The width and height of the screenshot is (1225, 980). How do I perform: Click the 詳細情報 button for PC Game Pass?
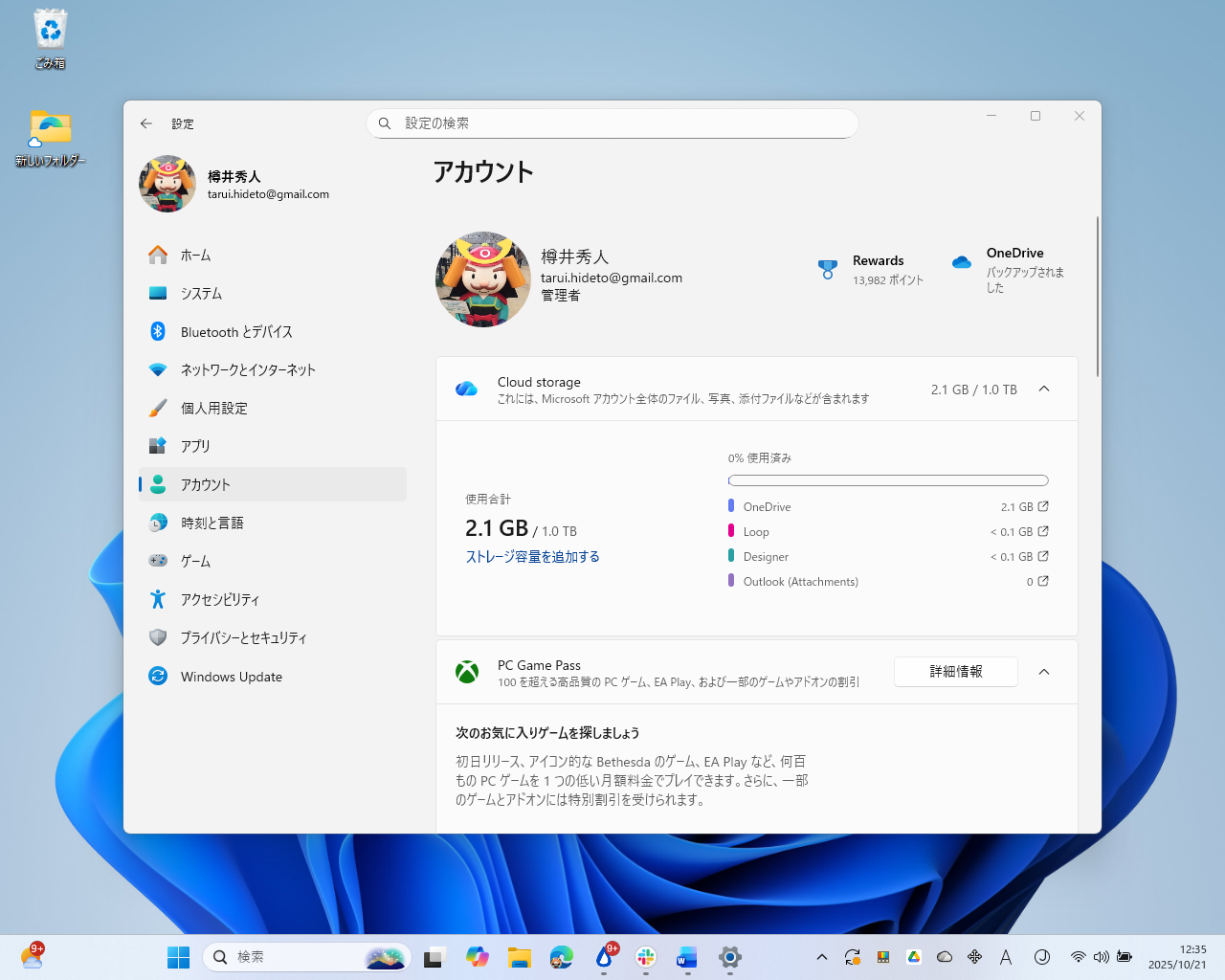tap(955, 672)
